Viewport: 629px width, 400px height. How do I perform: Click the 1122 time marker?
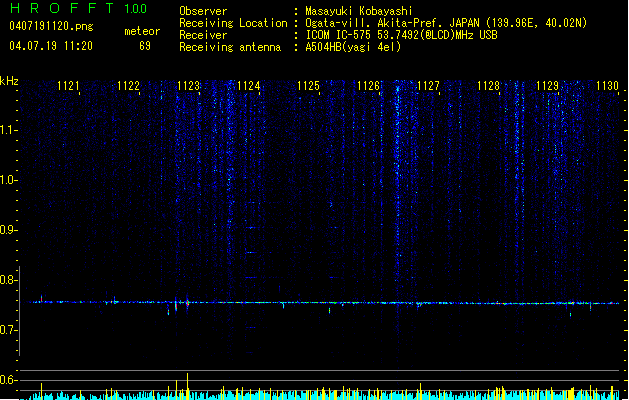(128, 86)
